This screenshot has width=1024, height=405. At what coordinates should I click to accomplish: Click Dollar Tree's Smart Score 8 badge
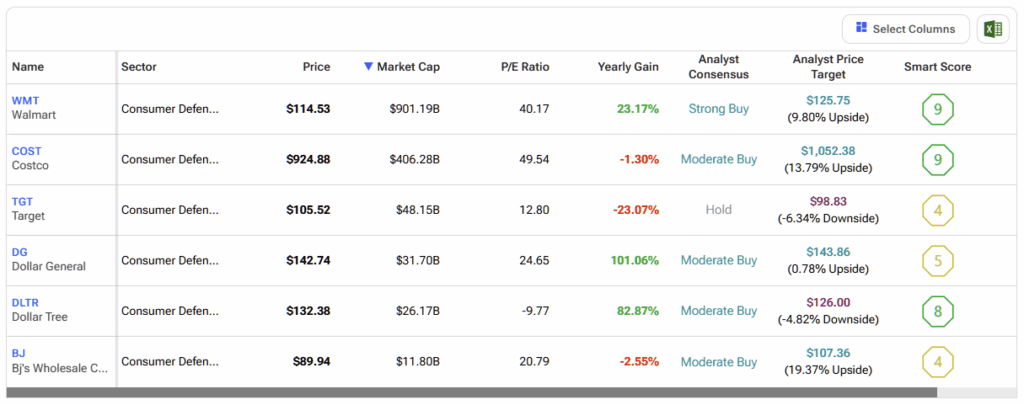(937, 311)
